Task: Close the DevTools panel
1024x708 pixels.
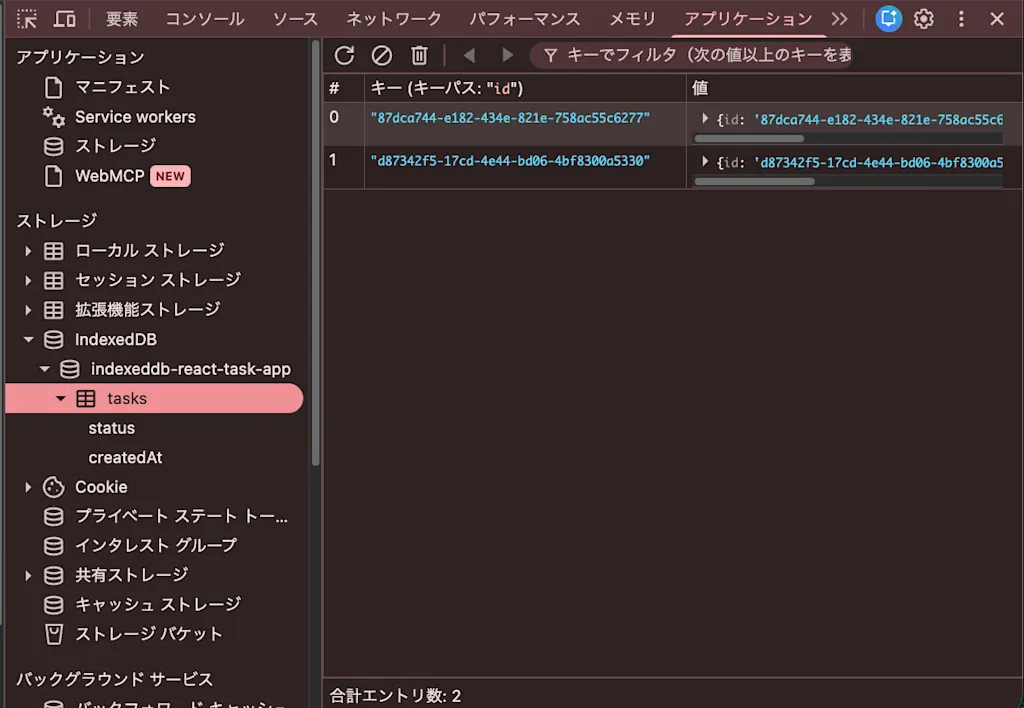Action: click(x=997, y=19)
